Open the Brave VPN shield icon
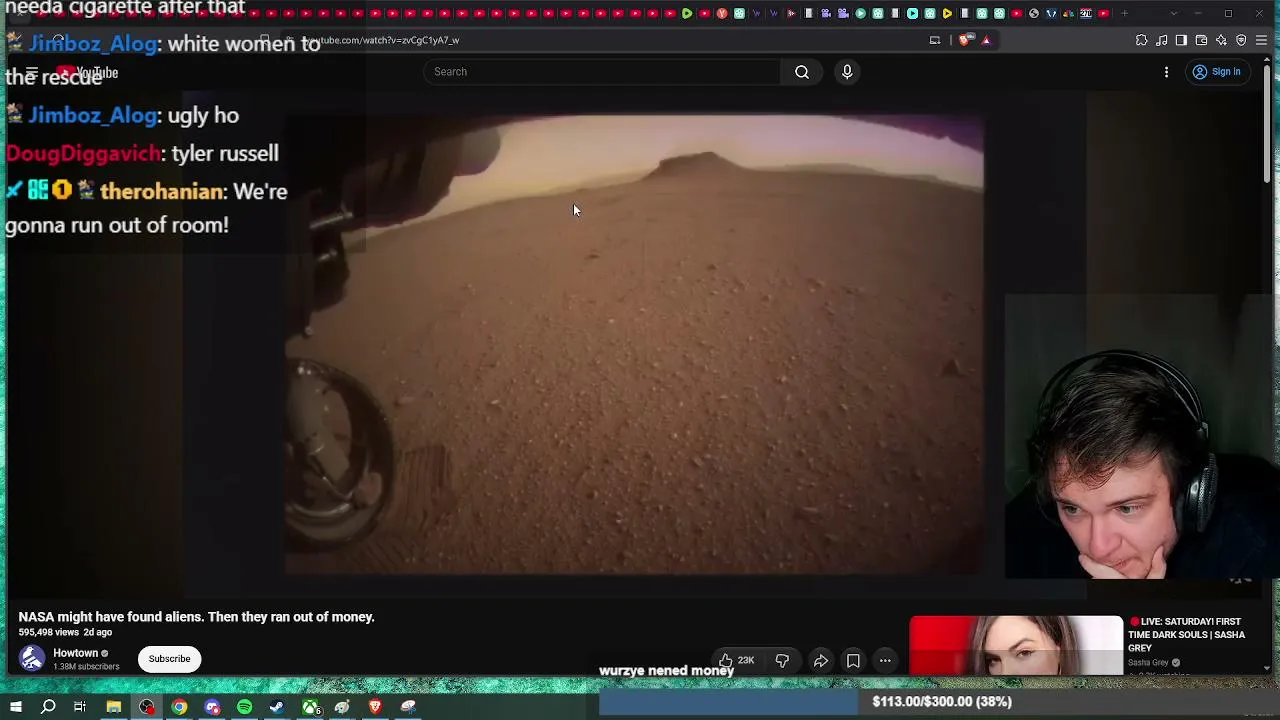Viewport: 1280px width, 720px height. pyautogui.click(x=1241, y=40)
